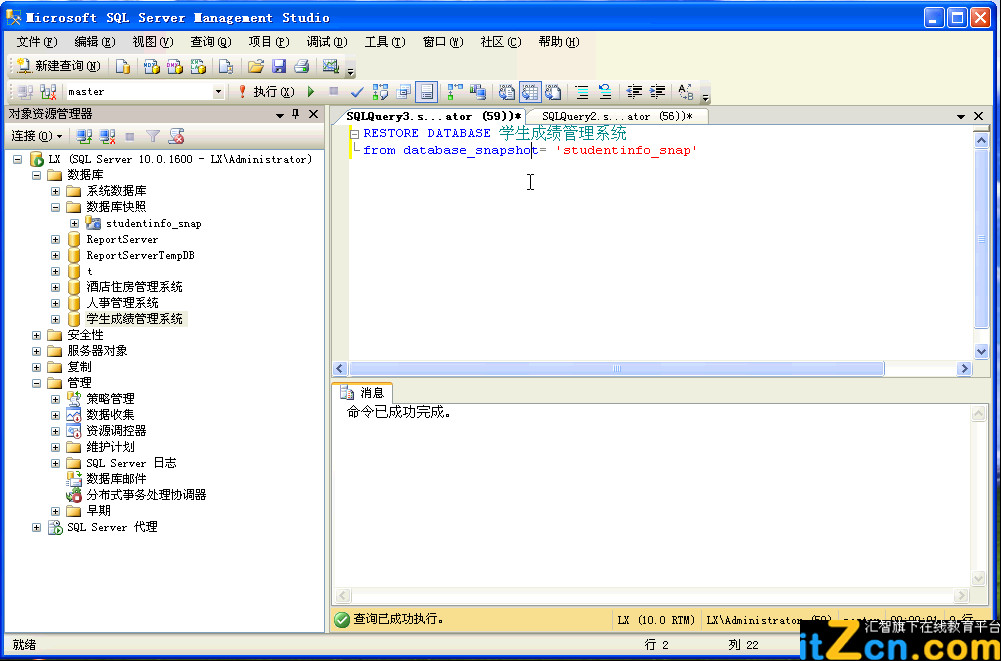The image size is (1001, 661).
Task: Click the 查询已成功执行 status message
Action: click(398, 619)
